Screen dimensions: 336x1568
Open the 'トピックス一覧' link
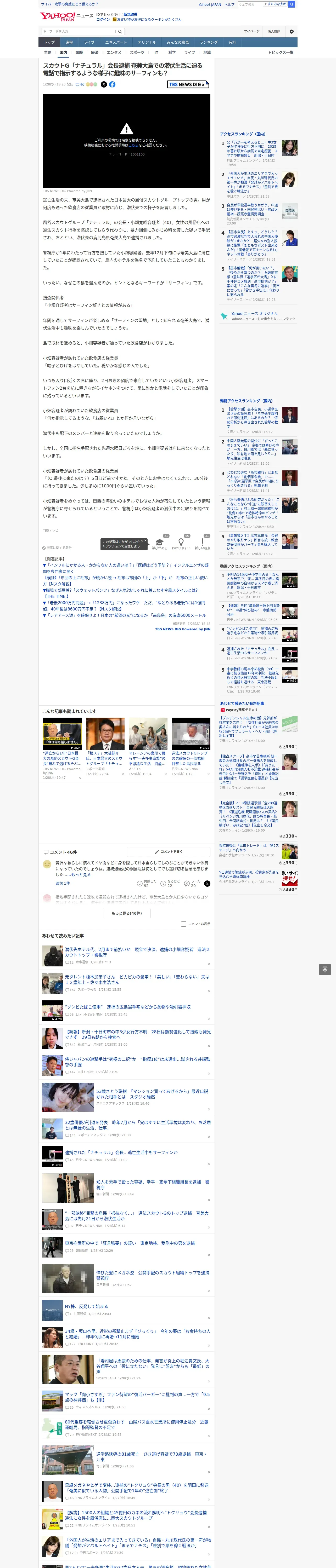pyautogui.click(x=281, y=52)
